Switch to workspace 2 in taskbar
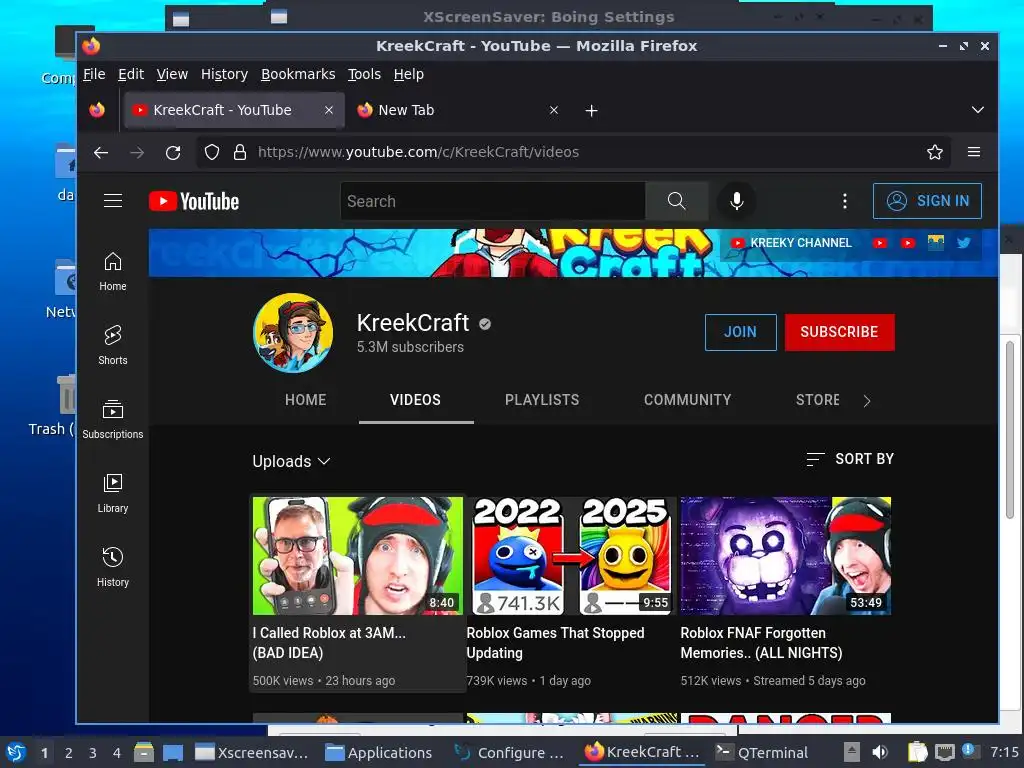The image size is (1024, 768). tap(69, 753)
